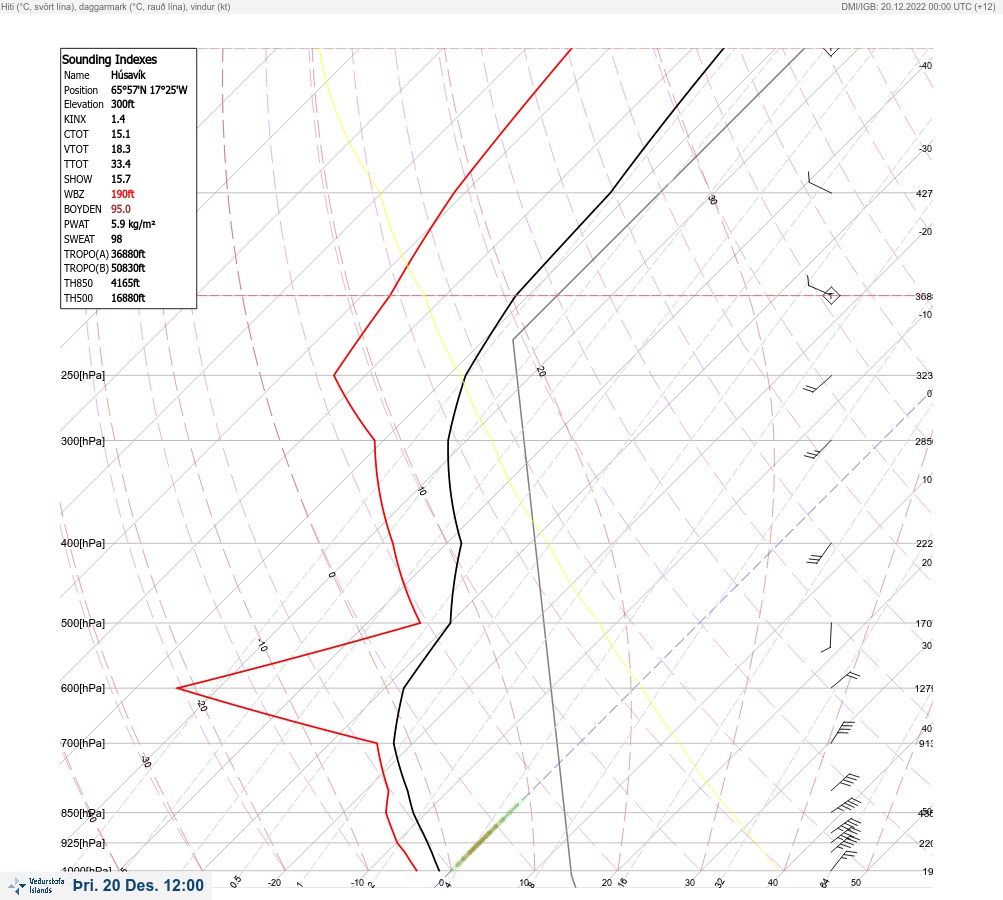Click the wind barb at 600 hPa level
1003x900 pixels.
845,680
